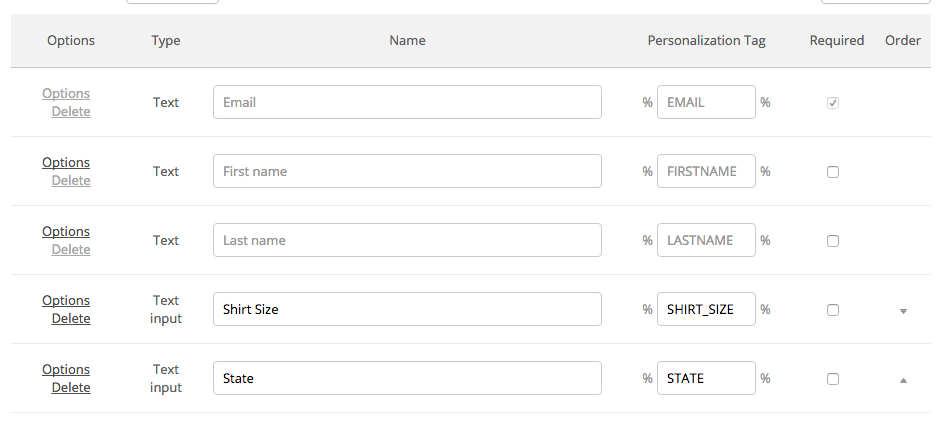
Task: Click the SHIRT_SIZE personalization tag field
Action: coord(705,309)
